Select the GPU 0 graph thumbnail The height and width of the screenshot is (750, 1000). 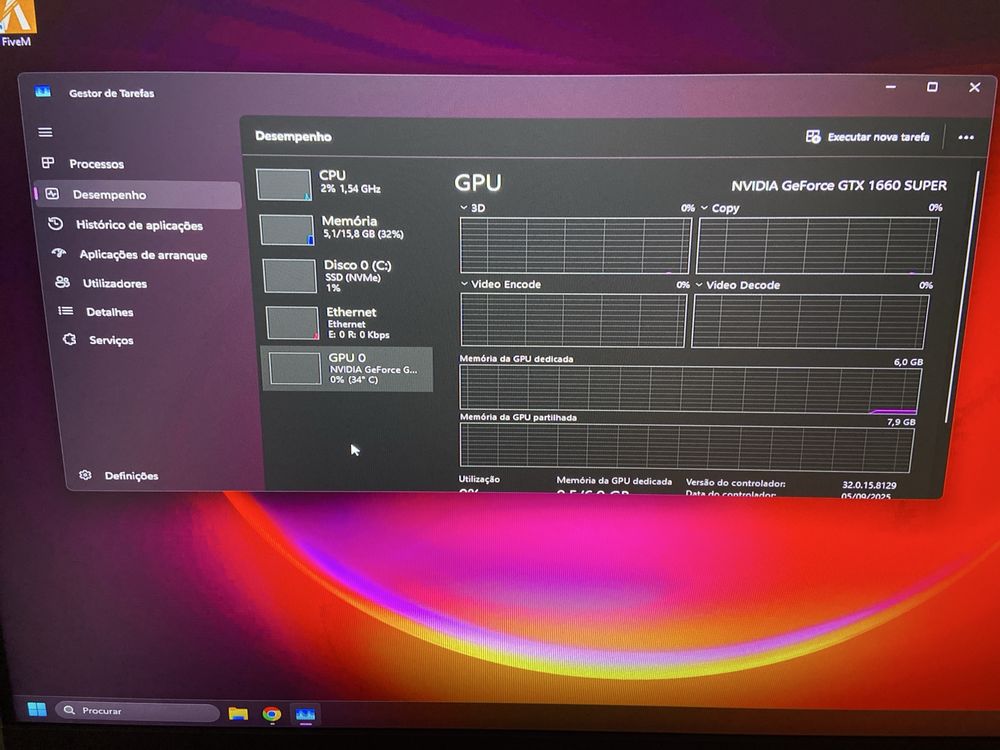295,368
